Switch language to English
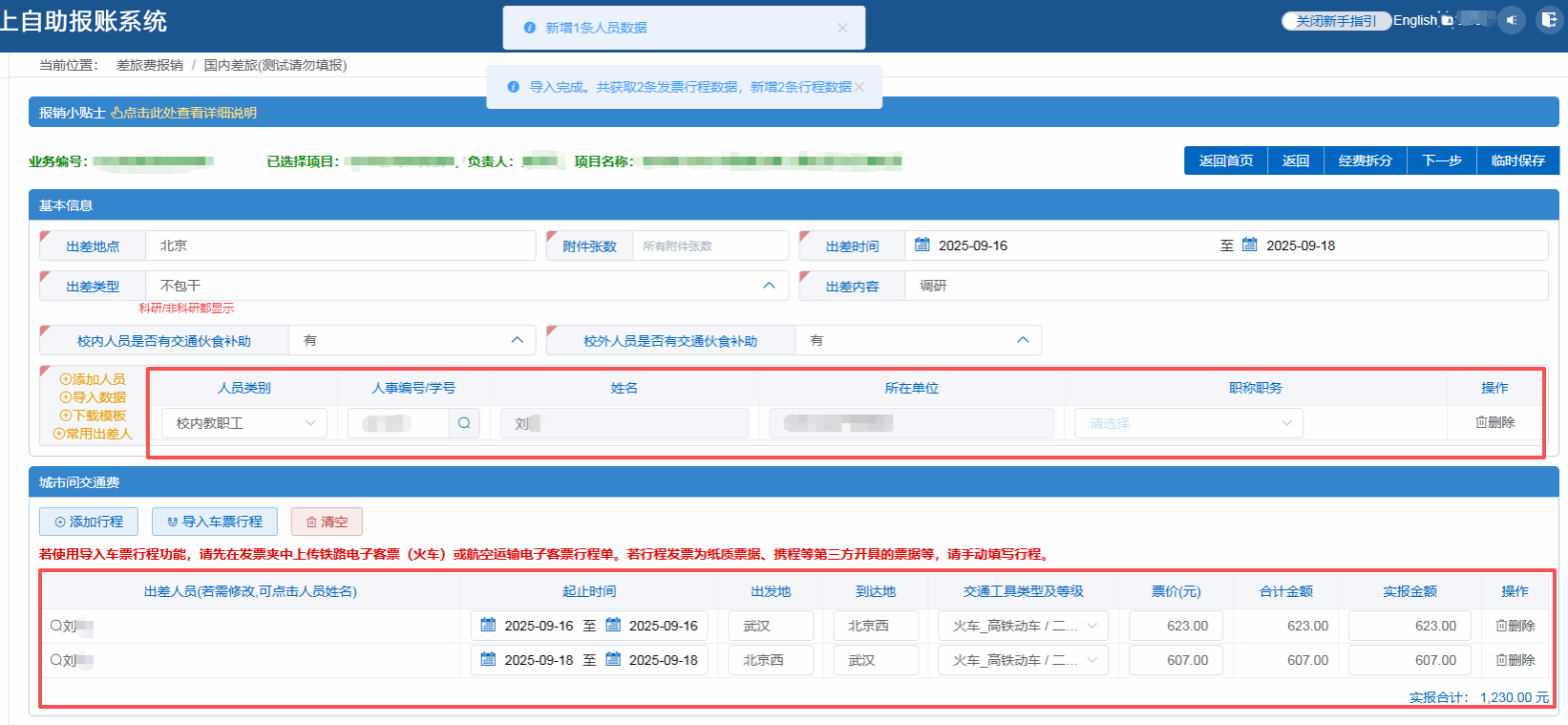Viewport: 1568px width, 725px height. tap(1414, 20)
